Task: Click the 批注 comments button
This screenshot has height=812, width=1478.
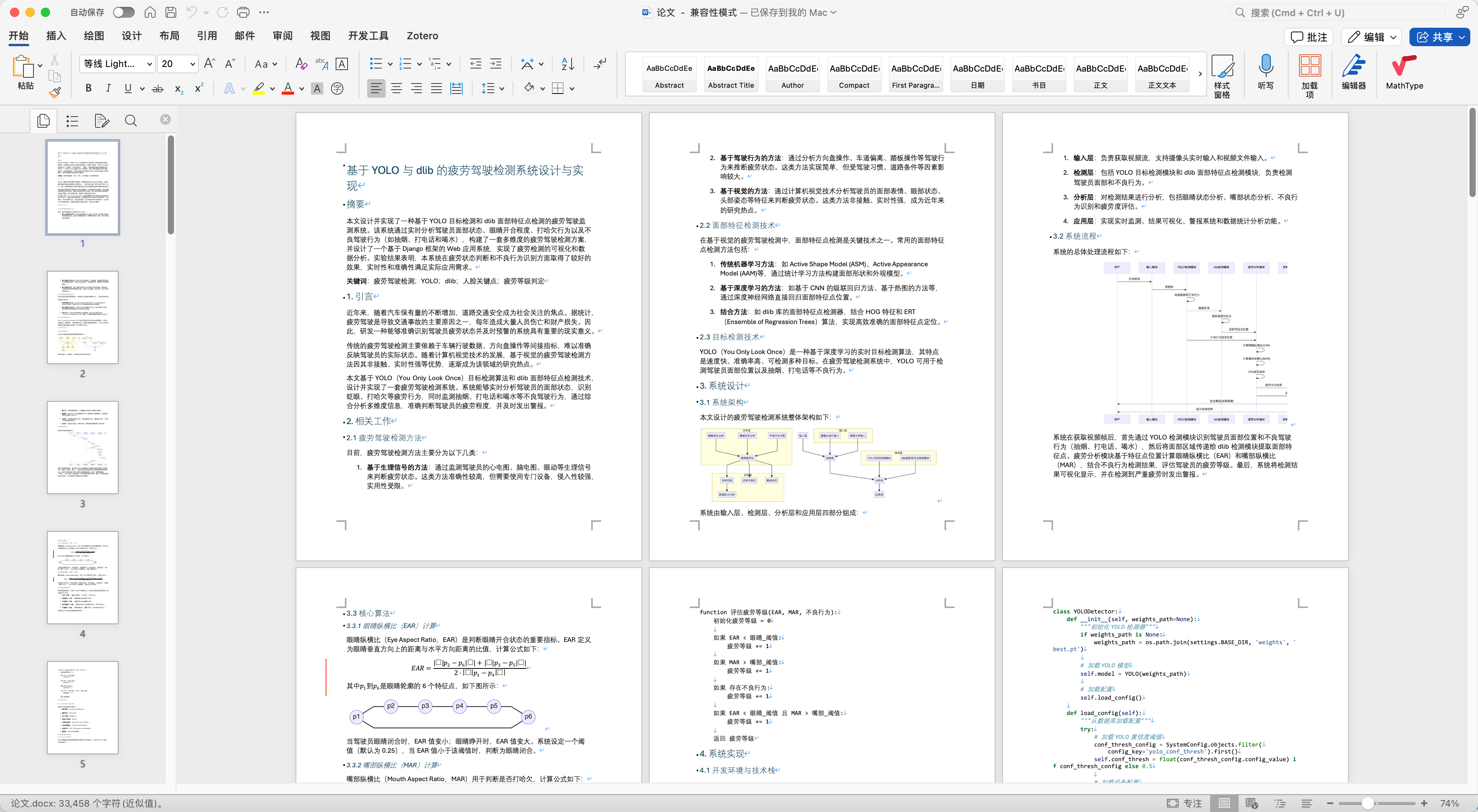Action: click(x=1309, y=37)
